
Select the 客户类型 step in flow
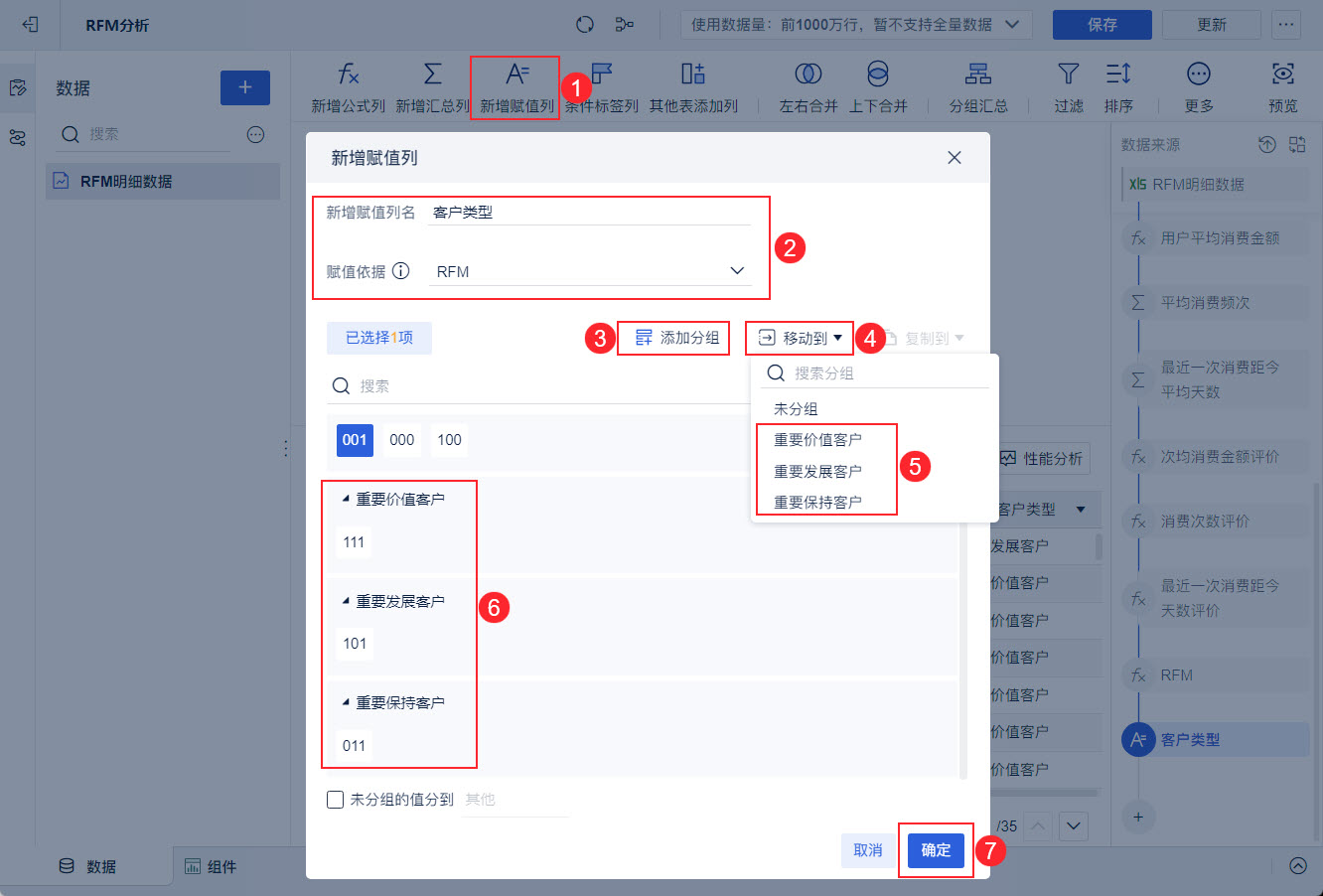1217,740
